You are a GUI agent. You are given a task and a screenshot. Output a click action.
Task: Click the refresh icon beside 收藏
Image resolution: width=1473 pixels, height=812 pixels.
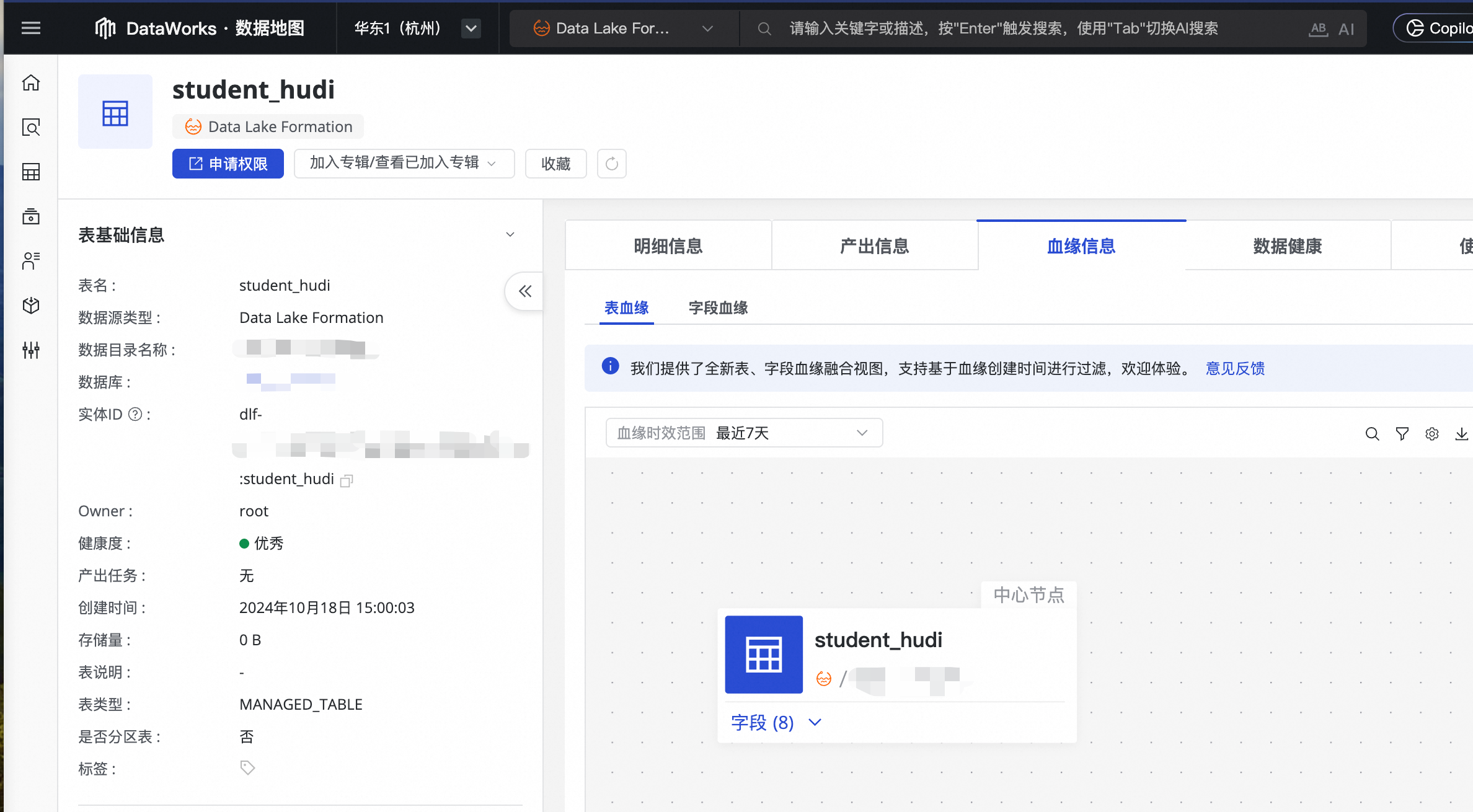click(611, 164)
